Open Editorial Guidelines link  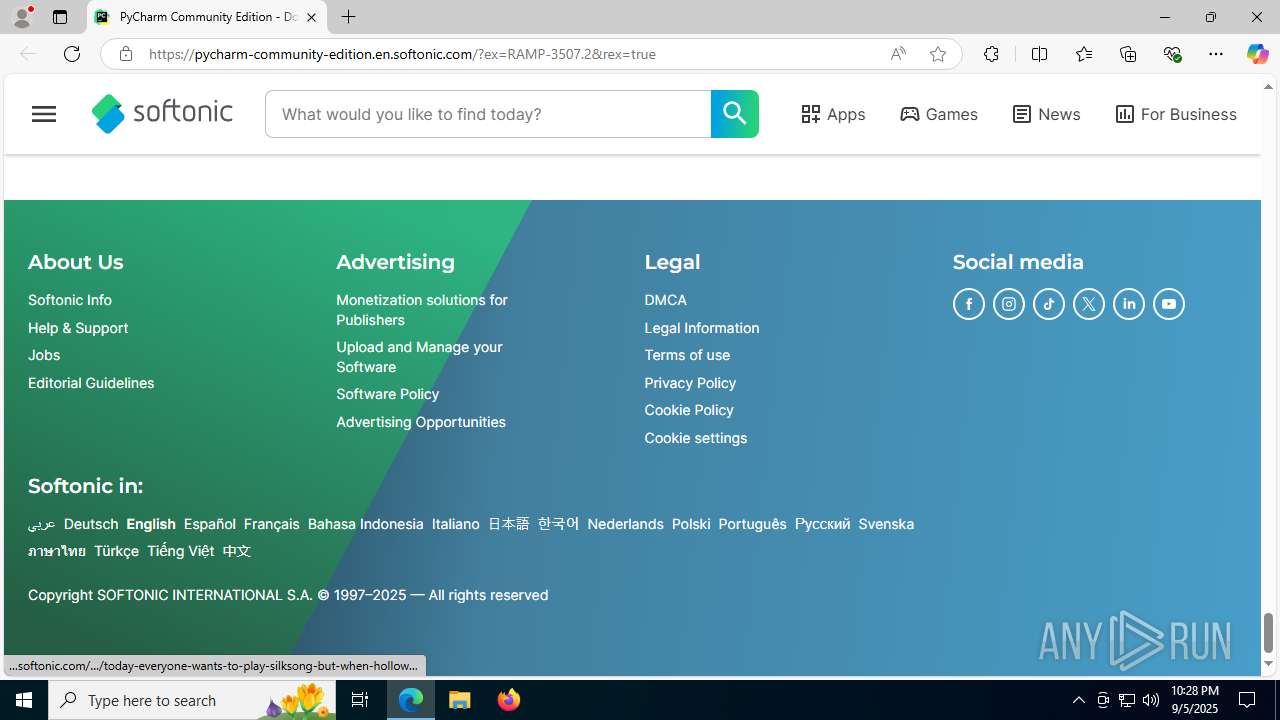click(x=91, y=383)
